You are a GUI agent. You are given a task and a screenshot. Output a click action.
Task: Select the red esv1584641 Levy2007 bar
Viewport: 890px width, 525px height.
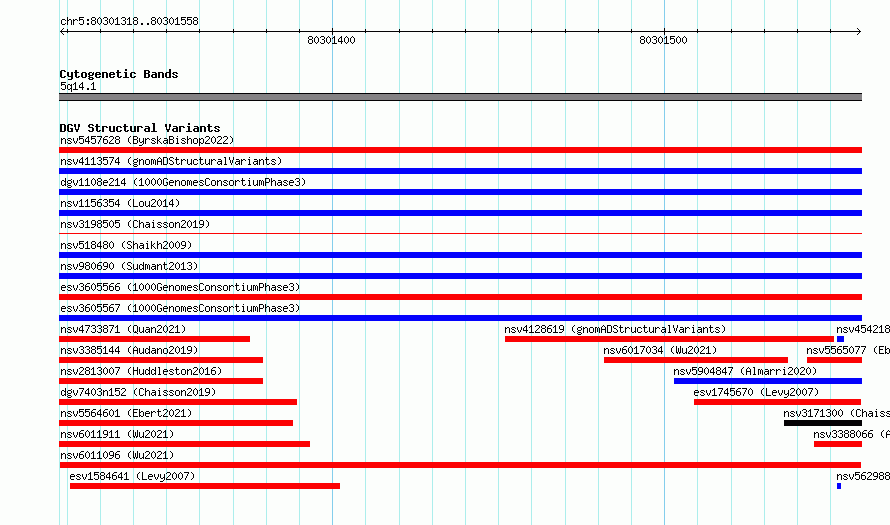click(205, 486)
